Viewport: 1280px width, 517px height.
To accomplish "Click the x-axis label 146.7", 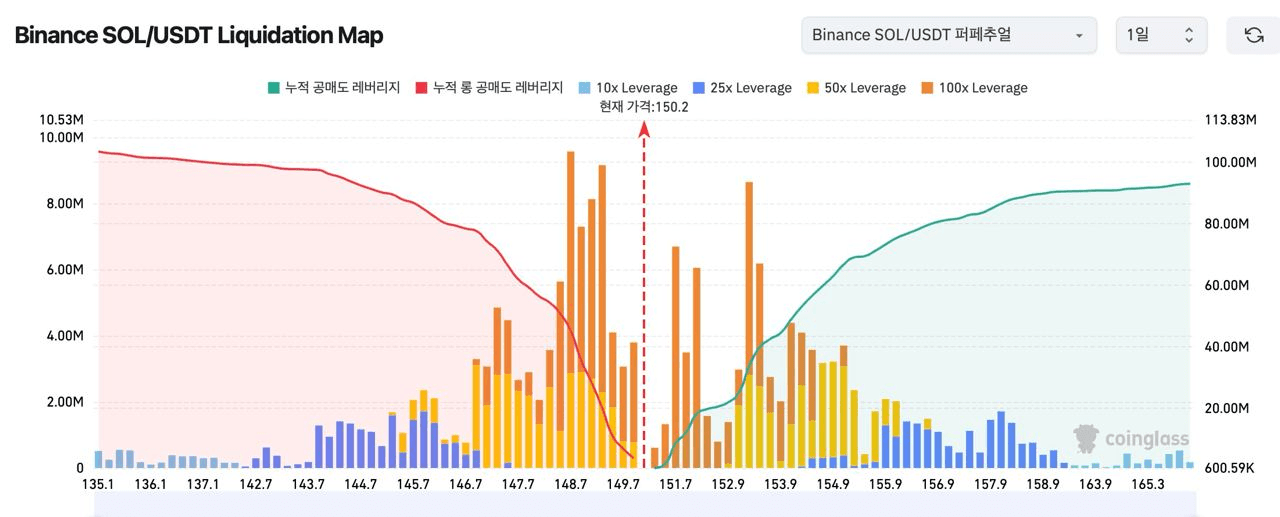I will [x=465, y=484].
